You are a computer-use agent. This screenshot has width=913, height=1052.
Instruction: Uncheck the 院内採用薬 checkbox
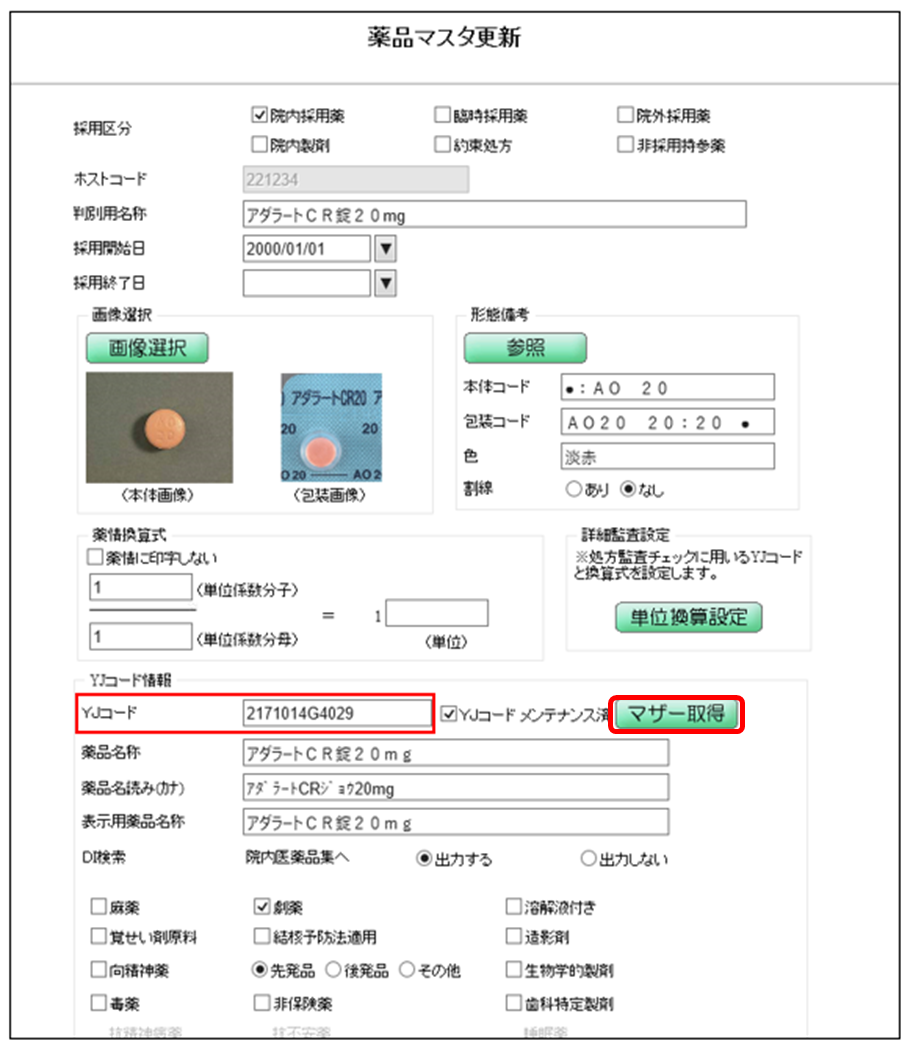click(259, 116)
